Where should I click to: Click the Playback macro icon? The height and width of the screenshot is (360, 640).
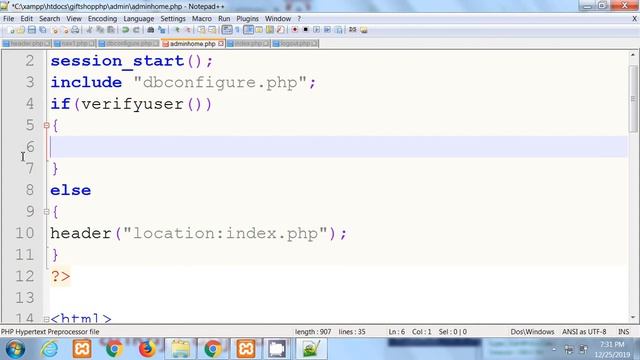pyautogui.click(x=316, y=30)
